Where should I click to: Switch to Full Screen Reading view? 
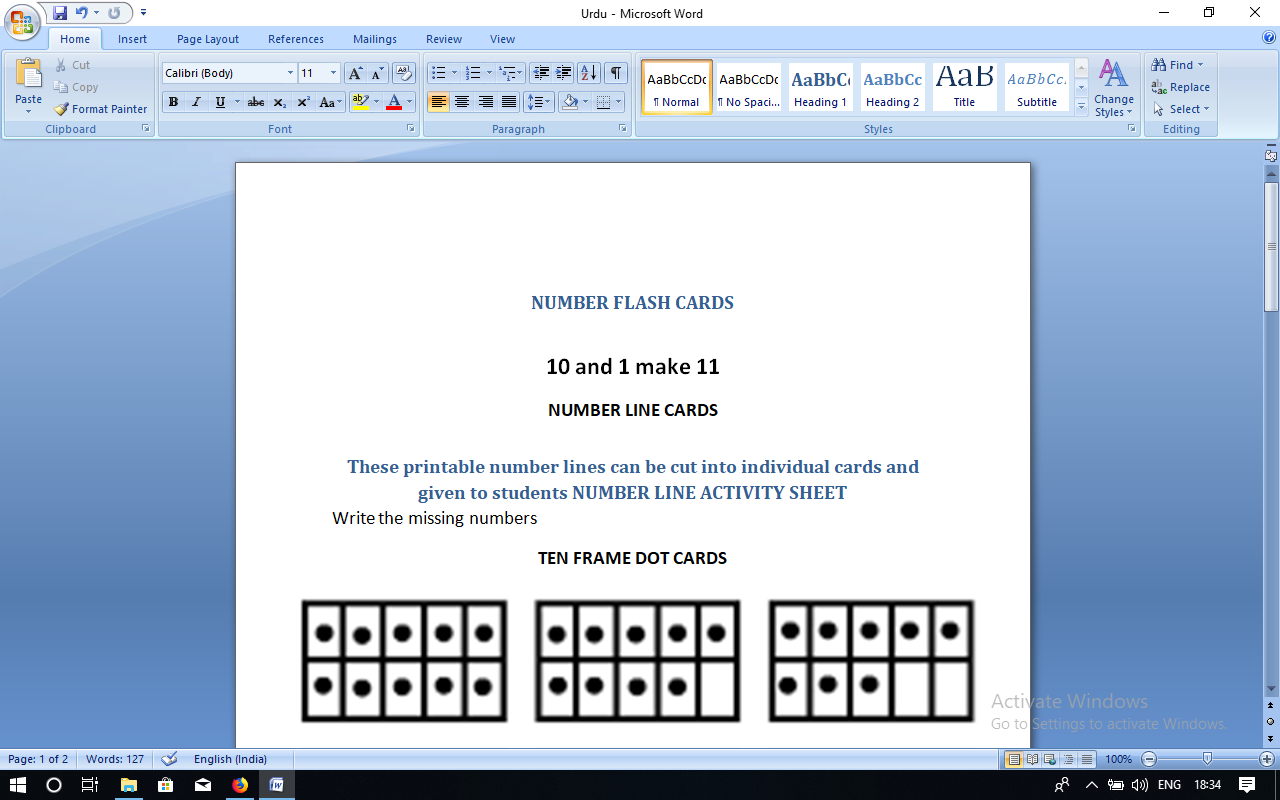coord(1033,760)
